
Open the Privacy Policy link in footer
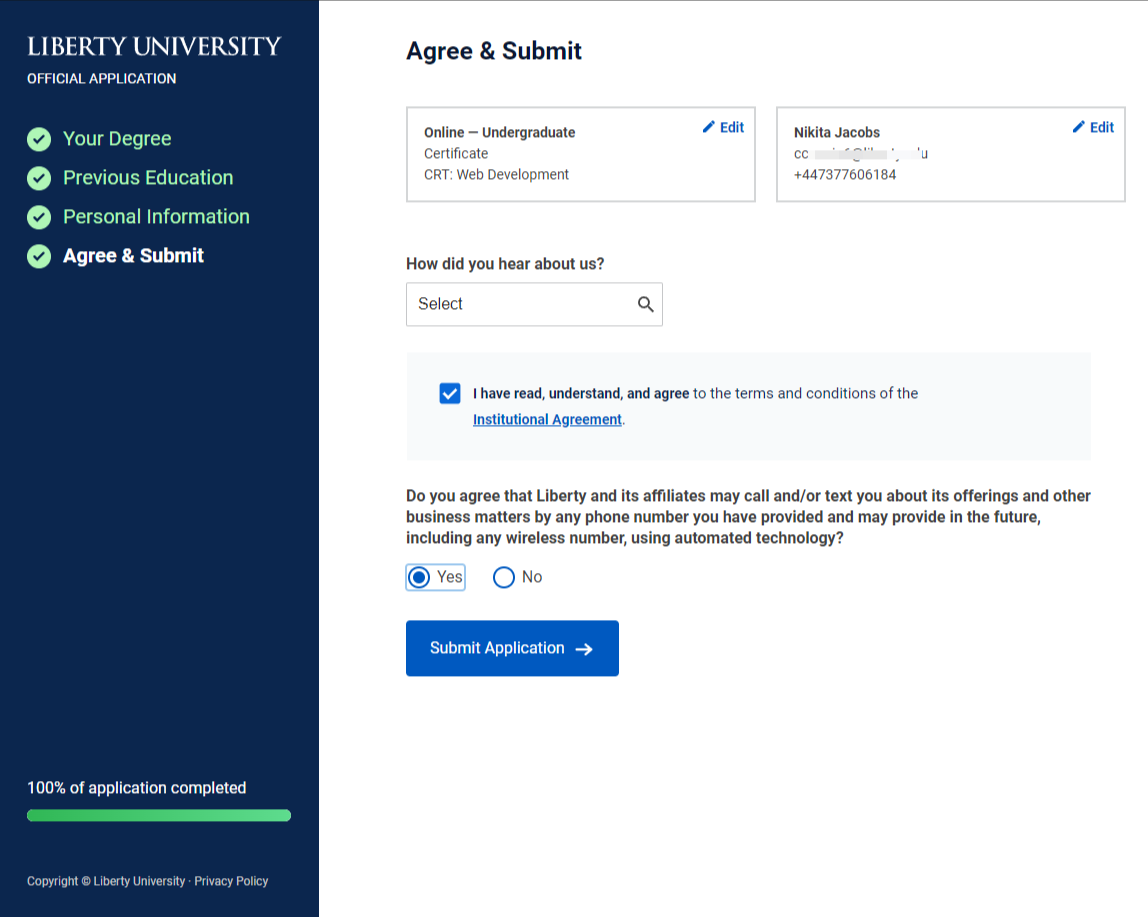coord(231,881)
